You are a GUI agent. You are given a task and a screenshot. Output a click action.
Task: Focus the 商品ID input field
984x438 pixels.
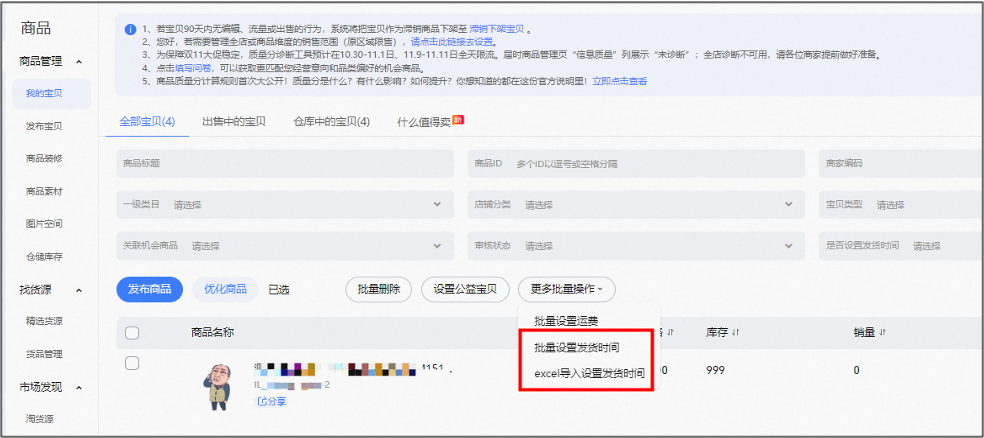636,164
